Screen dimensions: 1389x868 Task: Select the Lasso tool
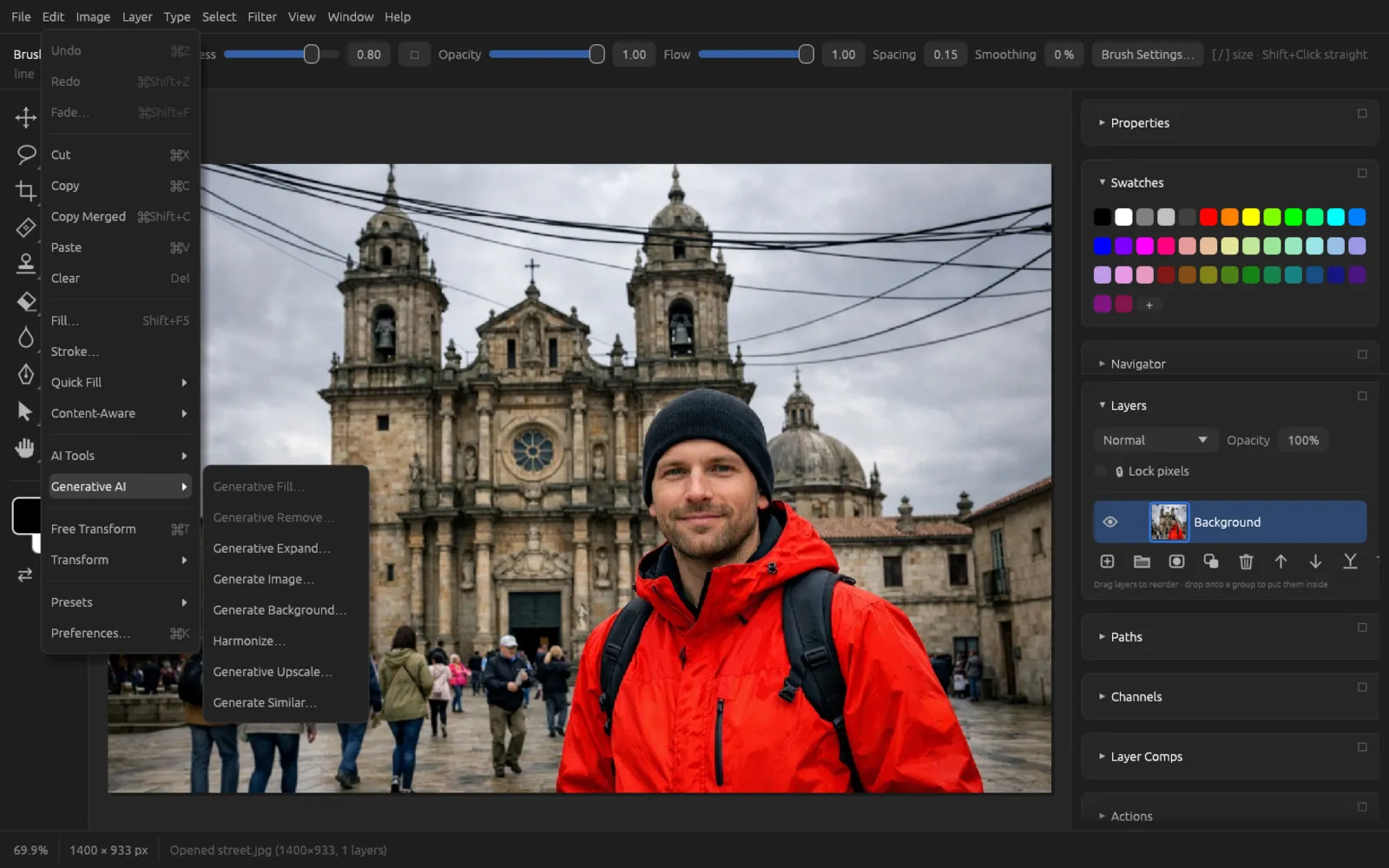point(25,155)
